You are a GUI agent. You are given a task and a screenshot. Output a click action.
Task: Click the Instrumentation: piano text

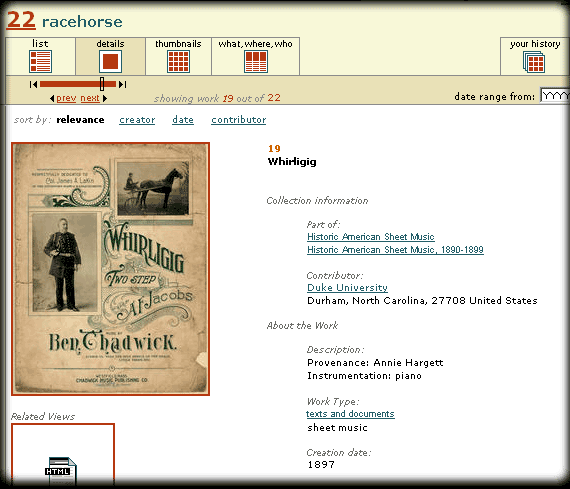[364, 376]
